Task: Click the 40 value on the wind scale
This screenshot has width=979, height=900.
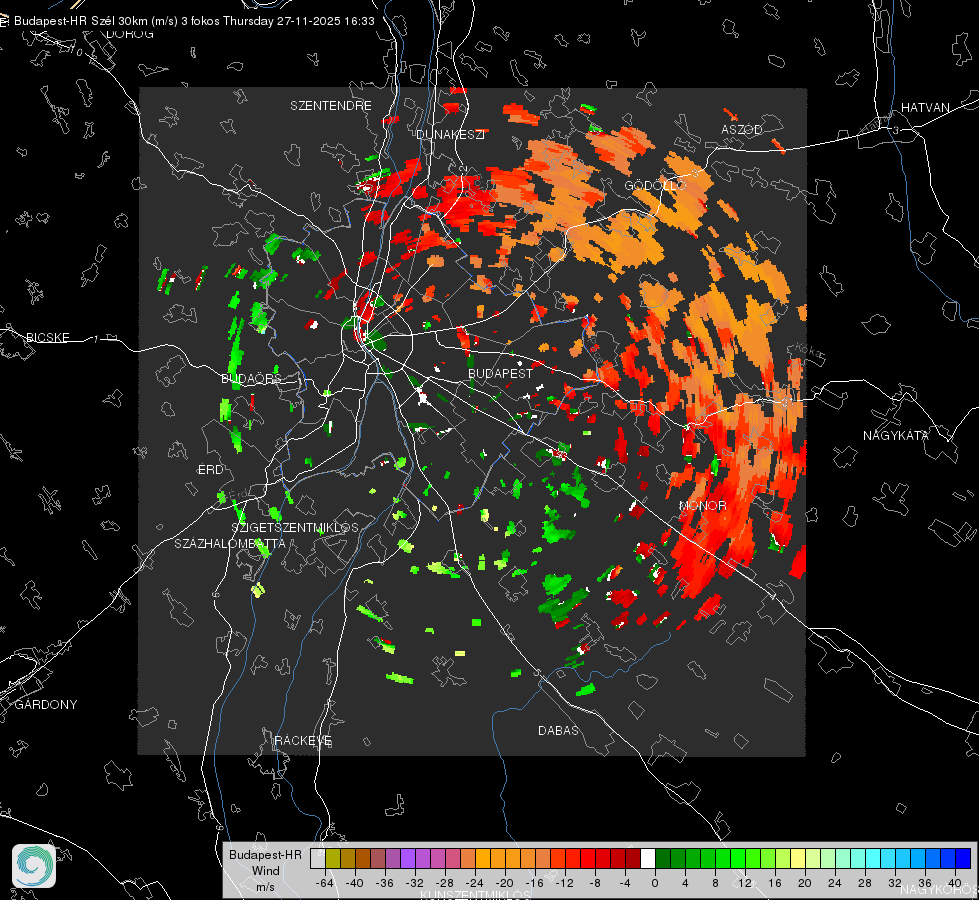Action: [x=955, y=883]
